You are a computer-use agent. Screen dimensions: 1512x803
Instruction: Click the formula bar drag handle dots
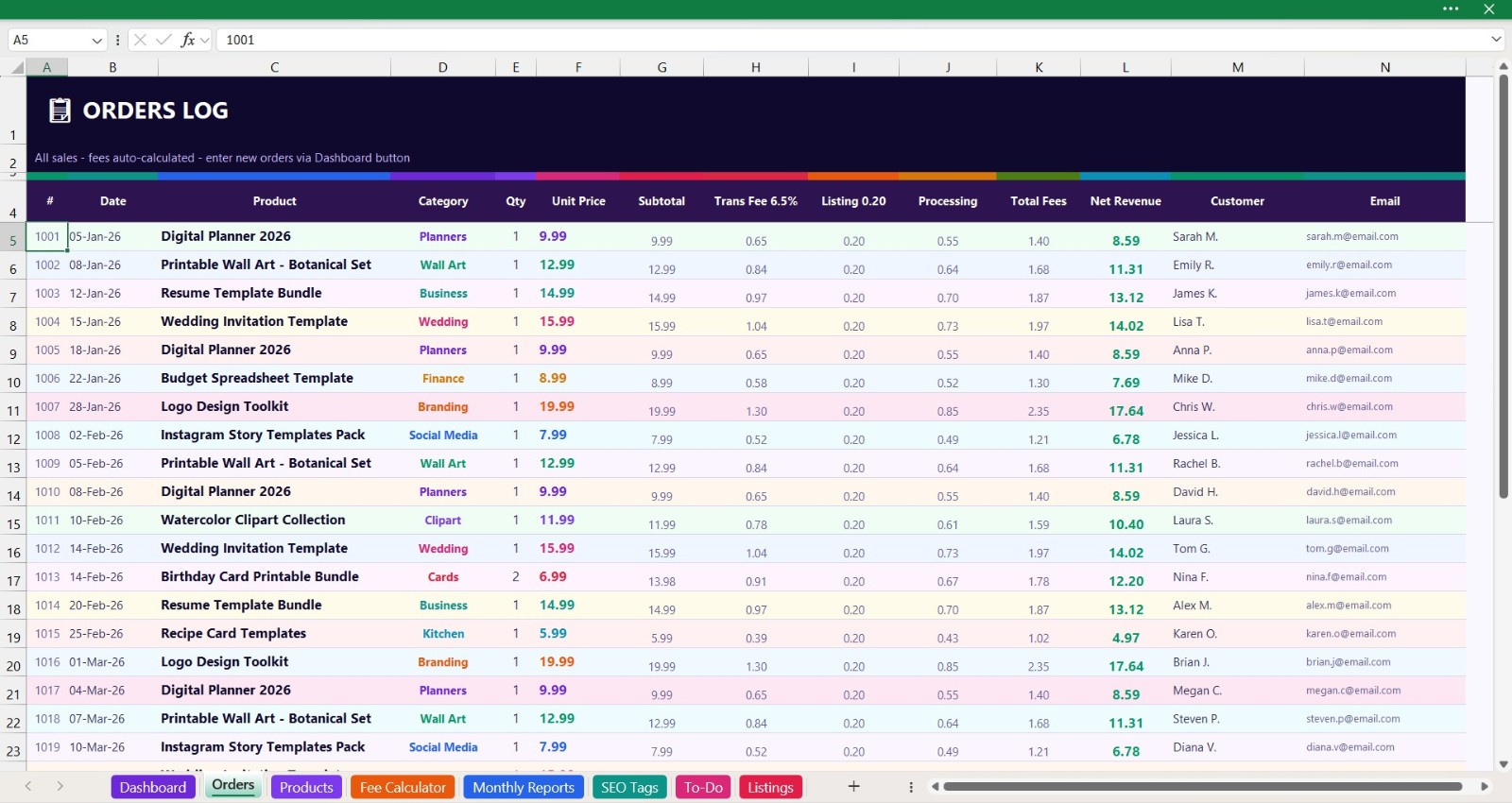tap(117, 40)
